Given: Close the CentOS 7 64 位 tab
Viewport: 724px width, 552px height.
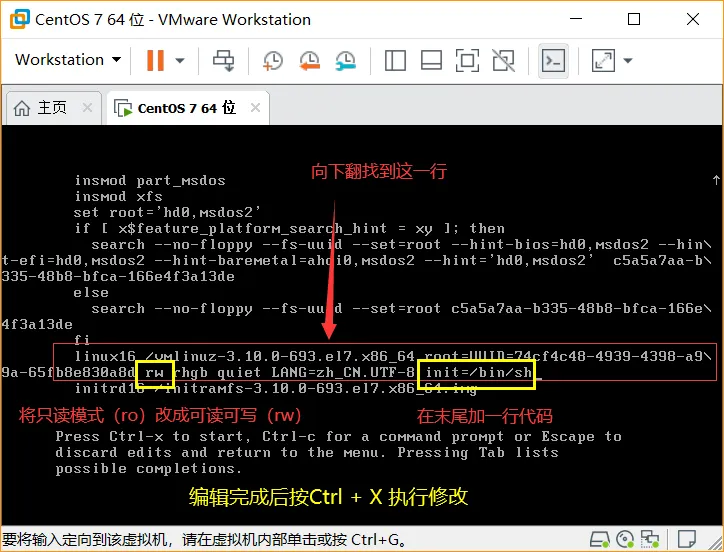Looking at the screenshot, I should pyautogui.click(x=255, y=107).
